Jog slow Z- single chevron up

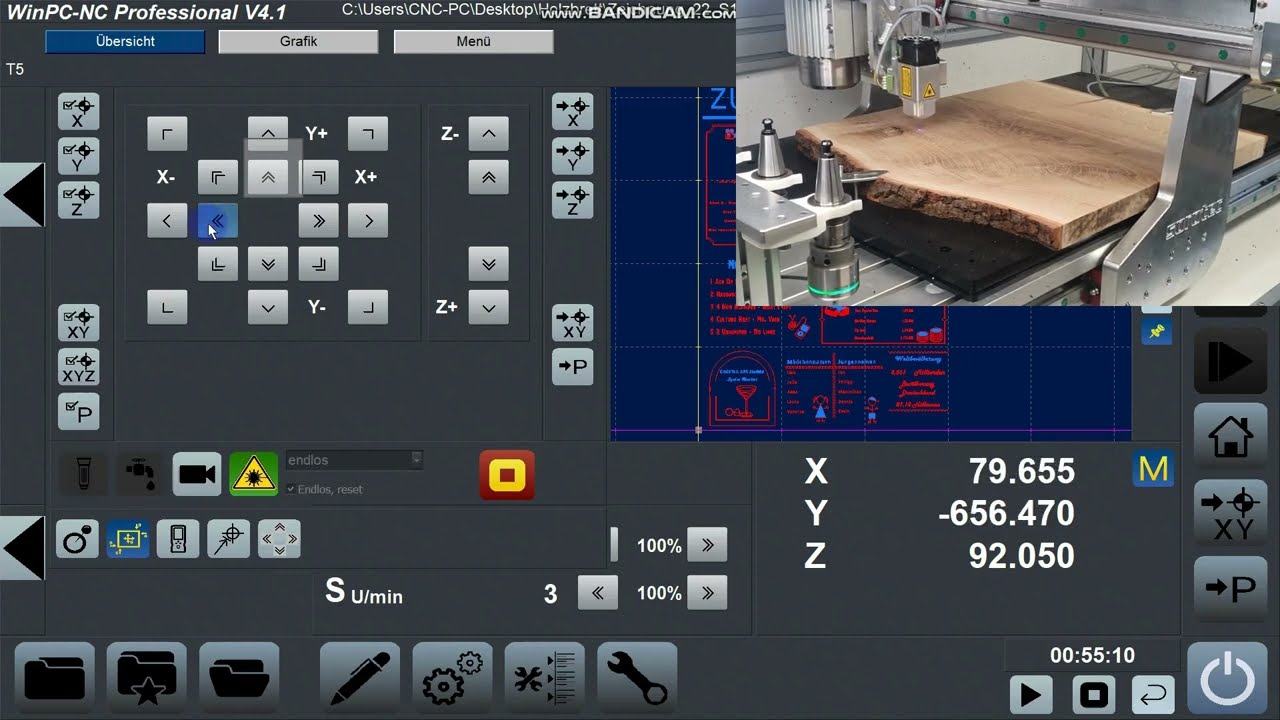click(488, 133)
